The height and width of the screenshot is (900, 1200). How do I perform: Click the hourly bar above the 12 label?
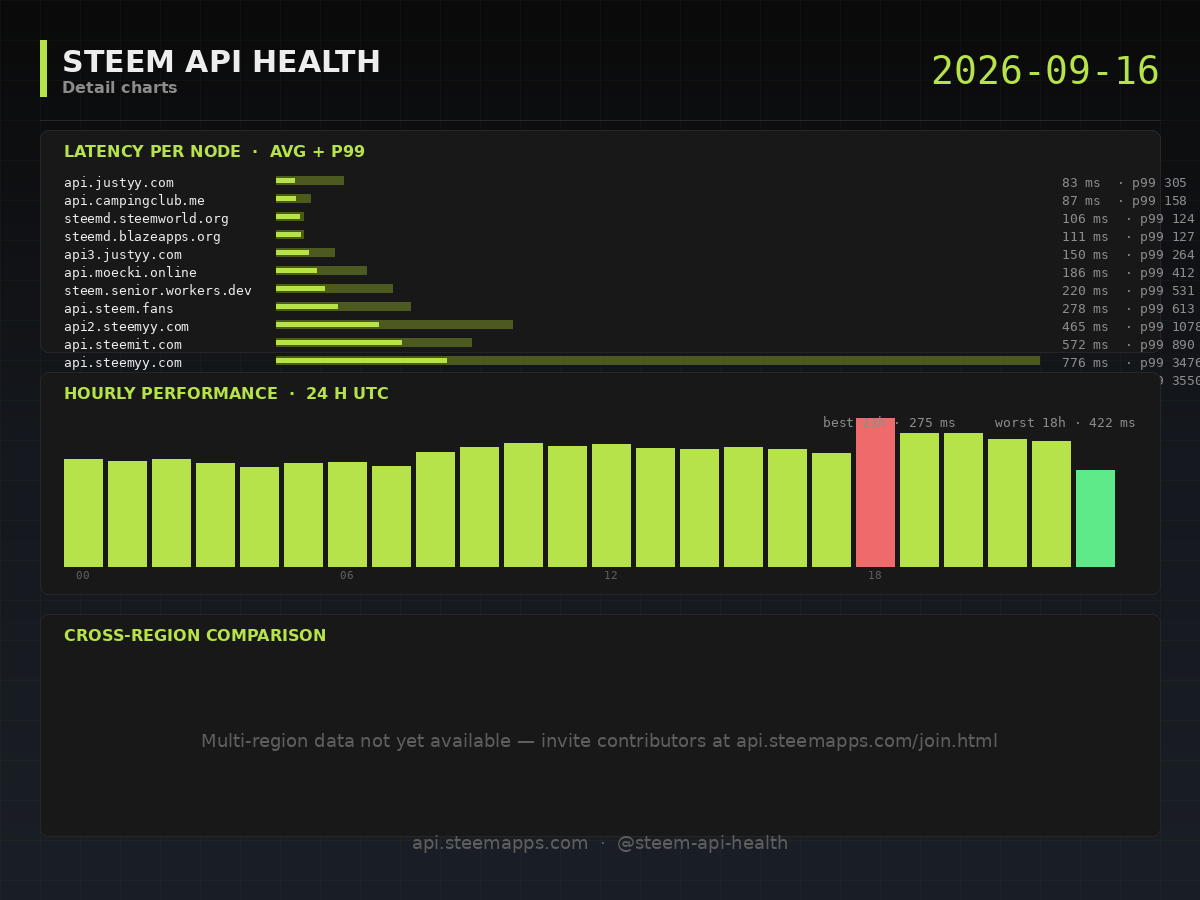(x=611, y=505)
